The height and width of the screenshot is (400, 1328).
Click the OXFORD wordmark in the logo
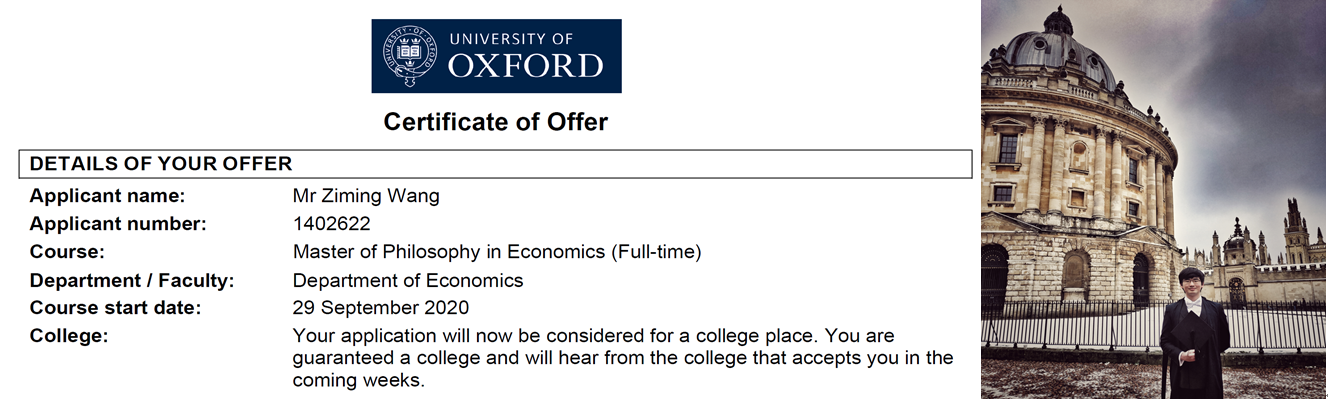[x=525, y=66]
